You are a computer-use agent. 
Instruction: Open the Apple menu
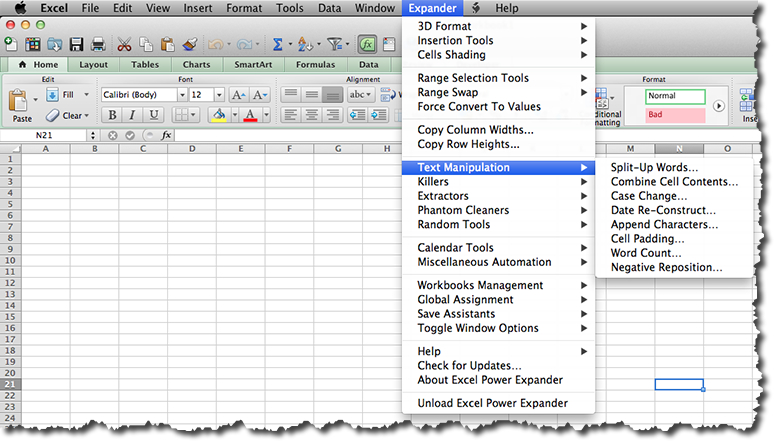coord(20,8)
